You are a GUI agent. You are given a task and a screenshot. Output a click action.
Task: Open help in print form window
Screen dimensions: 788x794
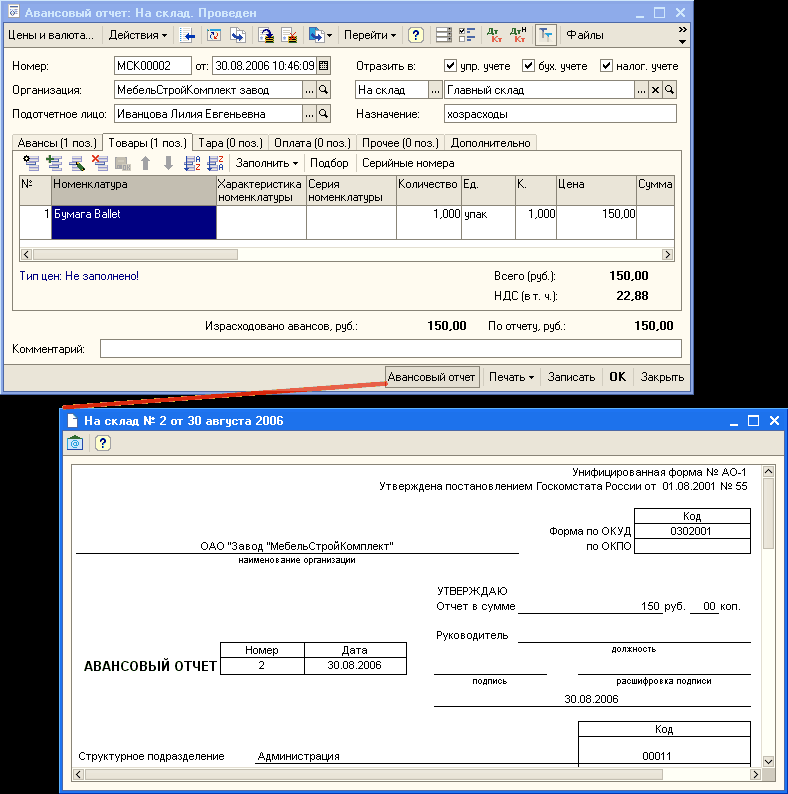pyautogui.click(x=103, y=443)
